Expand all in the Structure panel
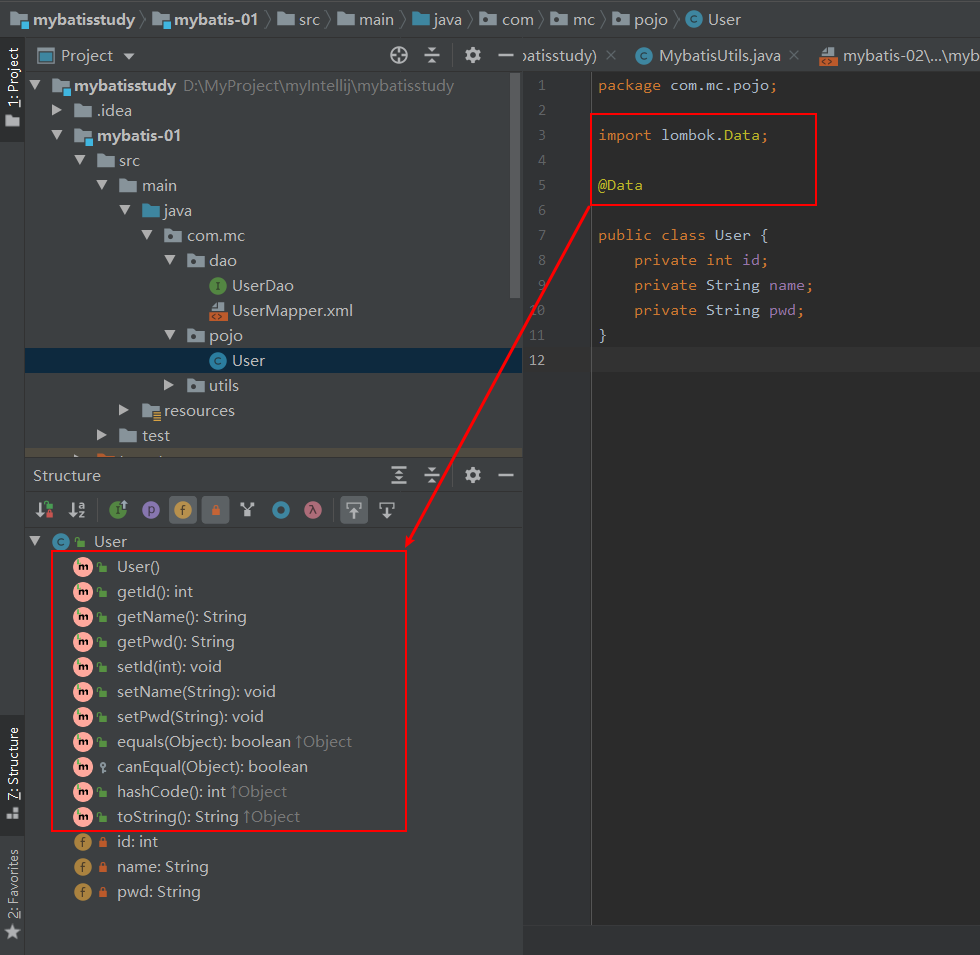Viewport: 980px width, 955px height. (x=399, y=476)
